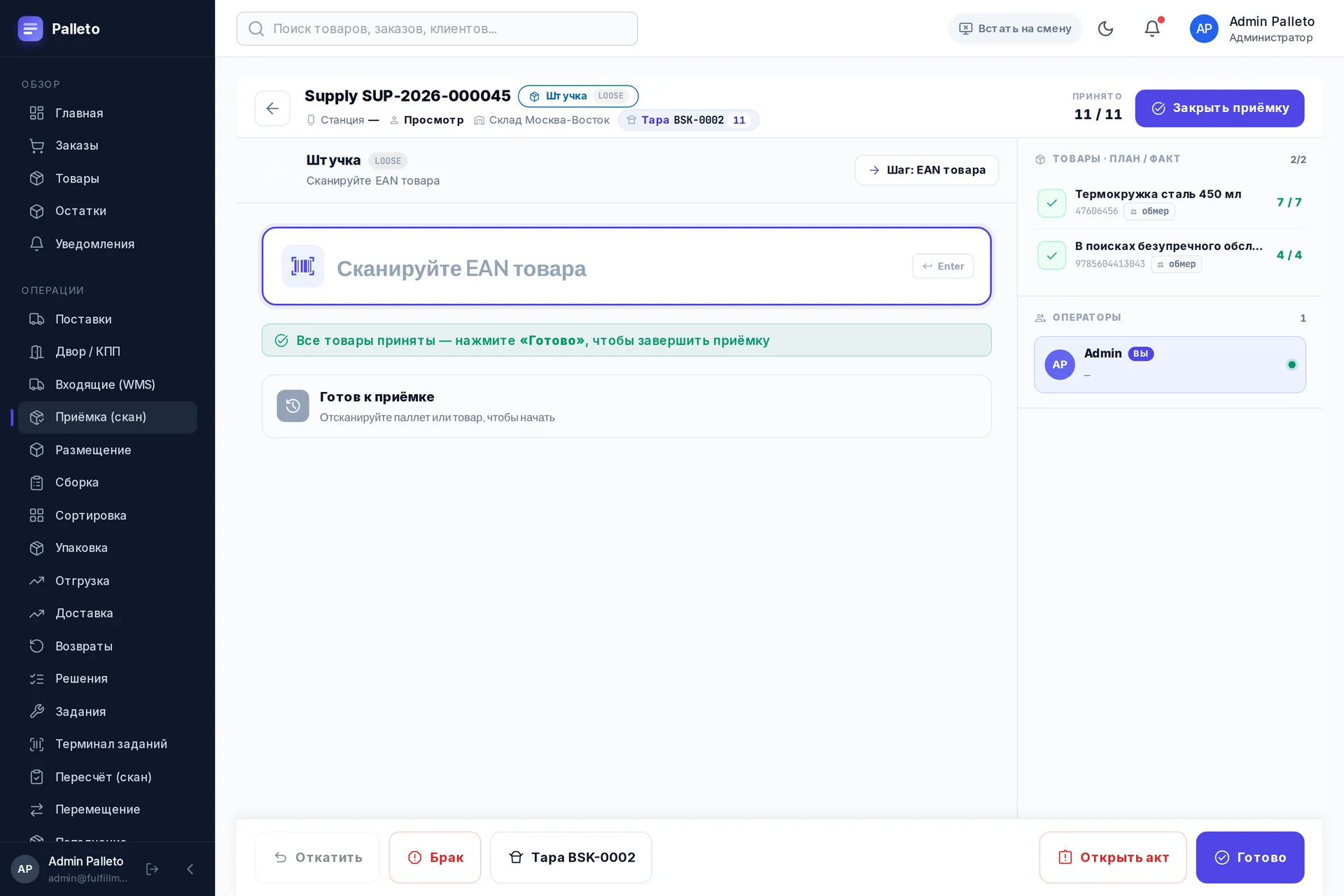Open the Шаг: EAN товара step selector

click(x=927, y=170)
